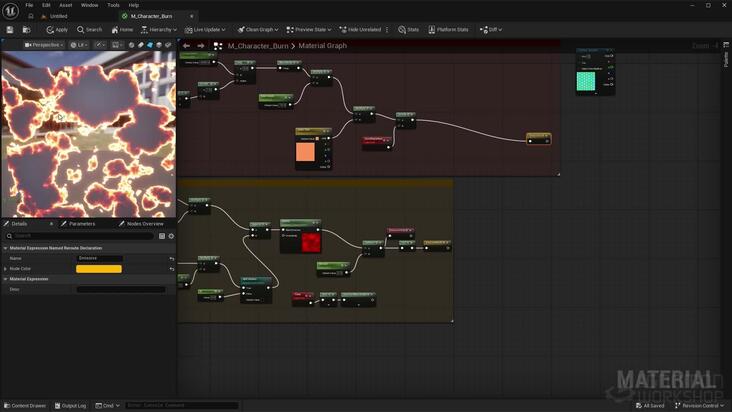Click the Desc text field
The image size is (732, 412).
click(121, 289)
